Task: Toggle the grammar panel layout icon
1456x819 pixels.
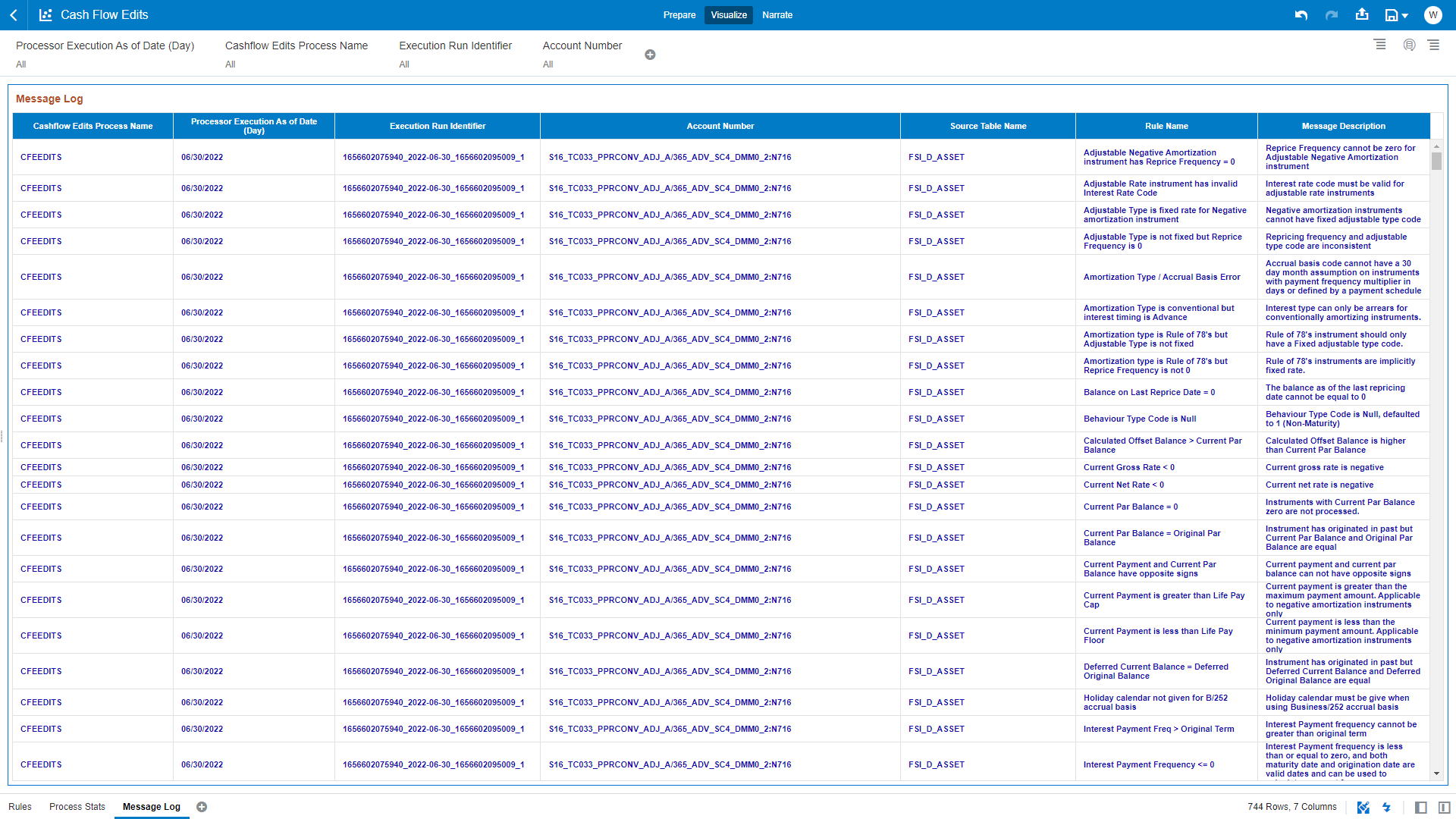Action: click(1444, 808)
